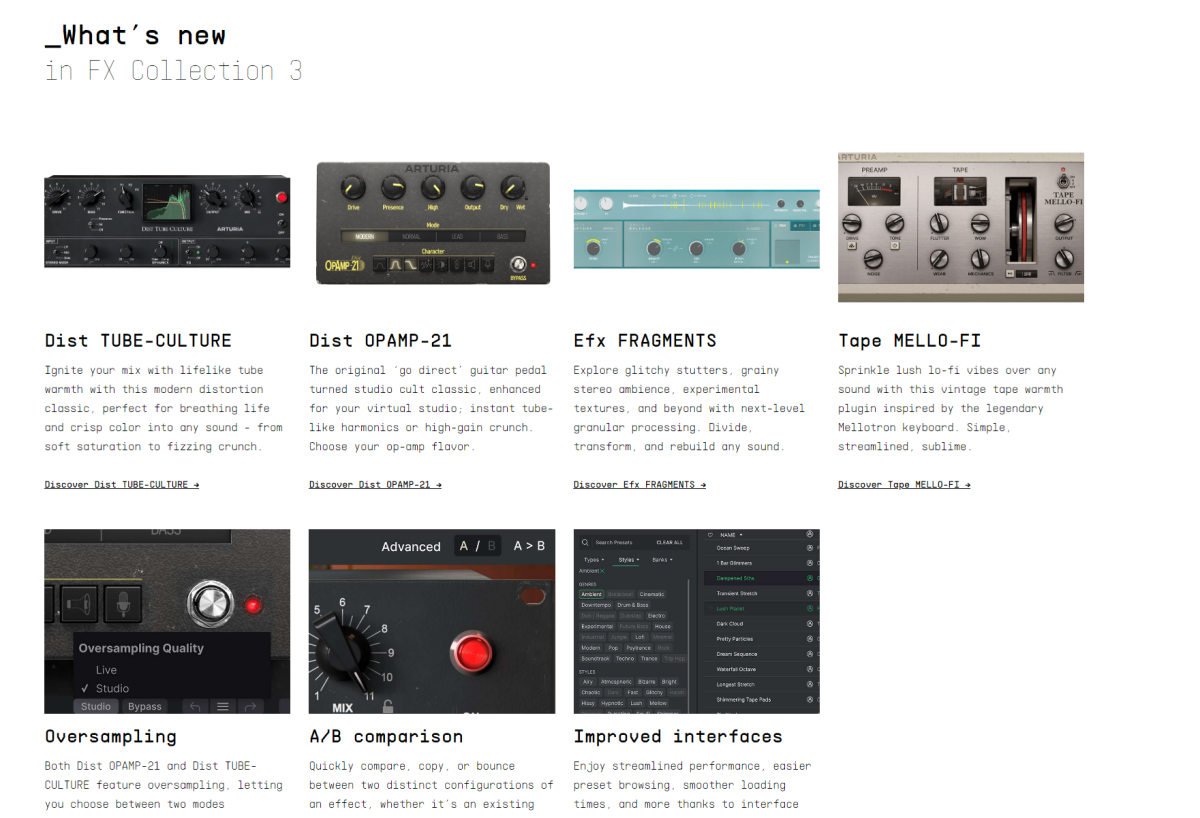Toggle the Techno genre tag
This screenshot has width=1200, height=818.
(625, 659)
